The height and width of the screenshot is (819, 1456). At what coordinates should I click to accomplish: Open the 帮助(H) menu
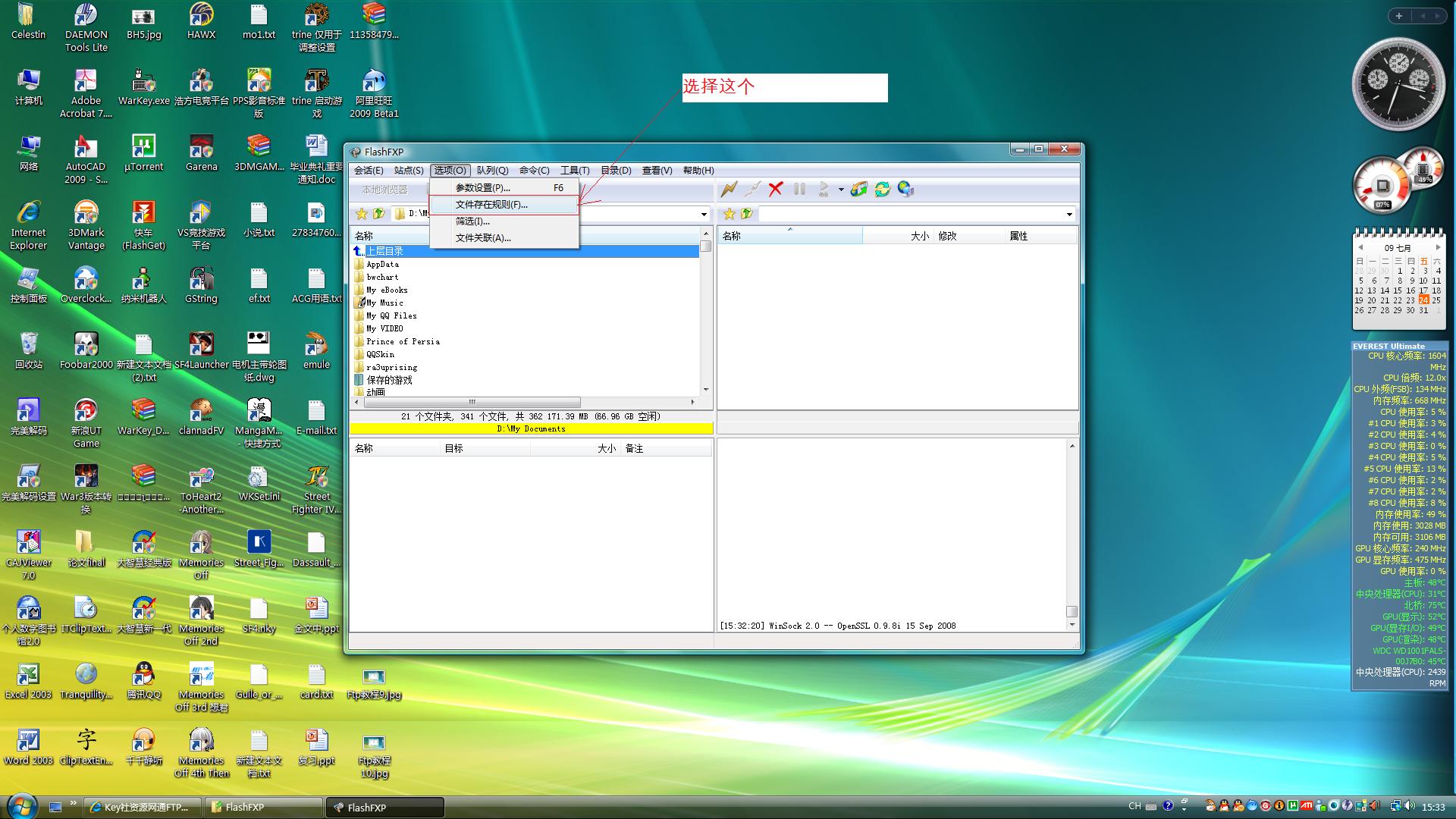point(698,171)
